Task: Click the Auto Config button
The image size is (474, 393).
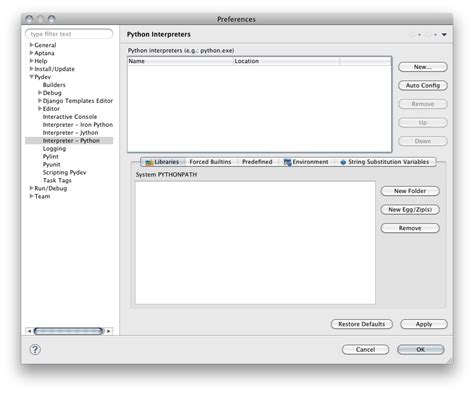Action: tap(423, 86)
